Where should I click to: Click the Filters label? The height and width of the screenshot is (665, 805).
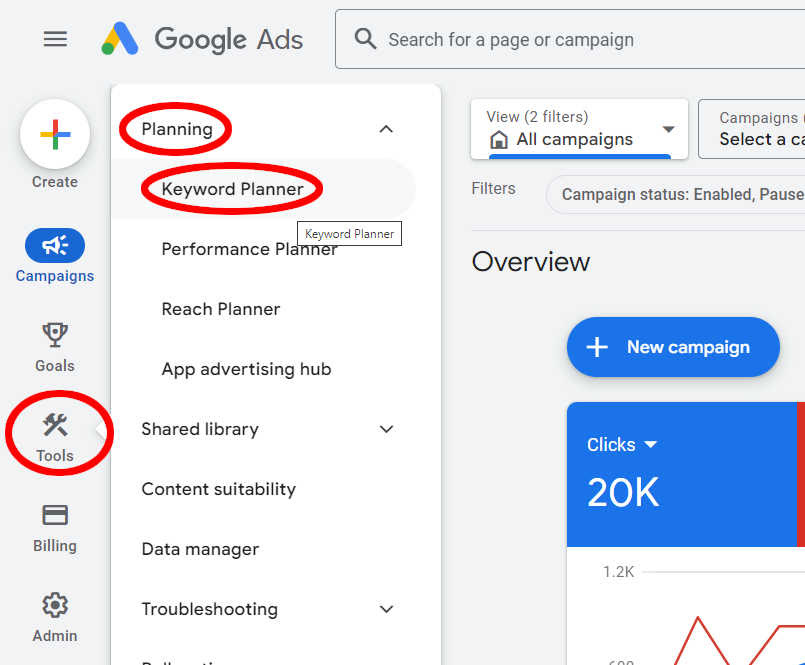(x=493, y=188)
